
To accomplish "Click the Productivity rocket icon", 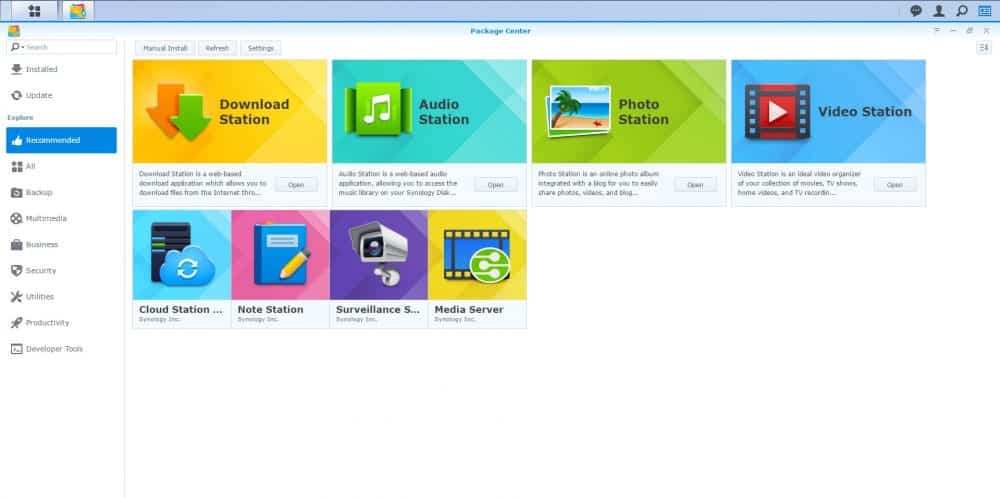I will 17,323.
